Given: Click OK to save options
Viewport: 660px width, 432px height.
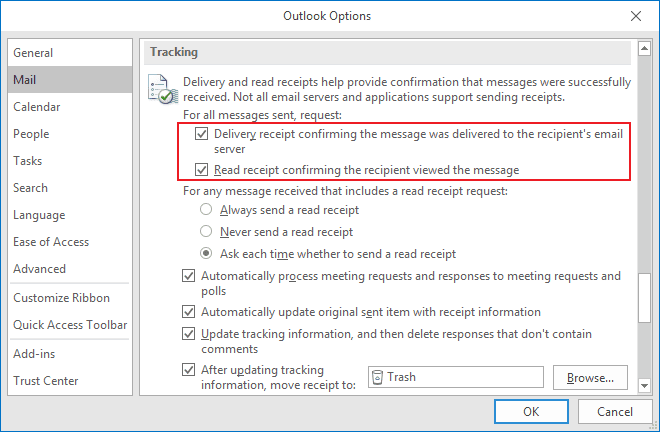Looking at the screenshot, I should [x=531, y=411].
